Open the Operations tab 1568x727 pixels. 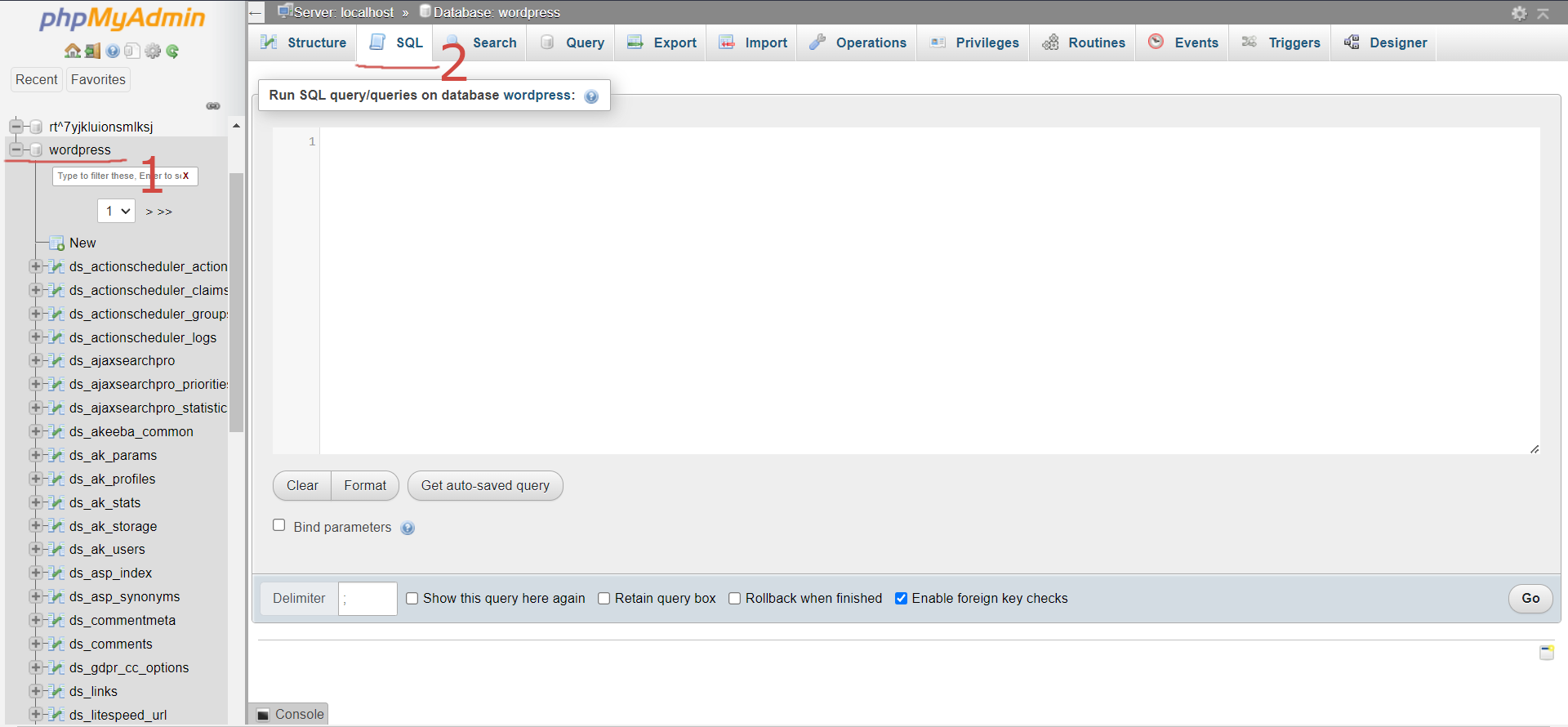pos(857,42)
